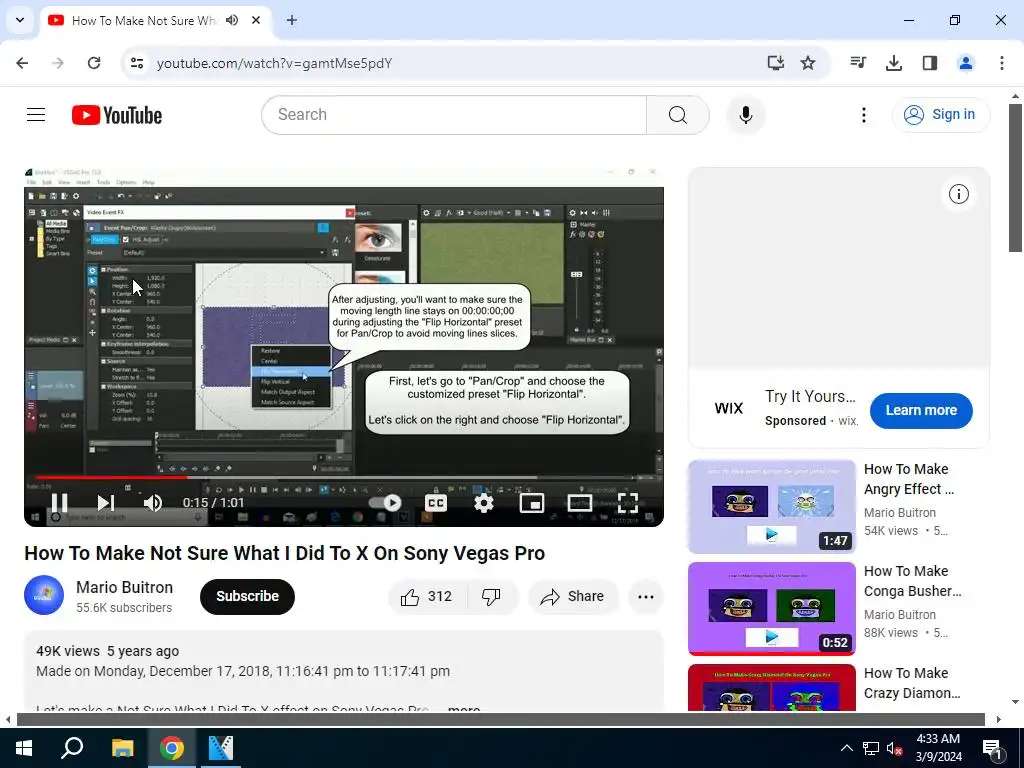Pause the video playback
This screenshot has height=768, width=1024.
59,502
